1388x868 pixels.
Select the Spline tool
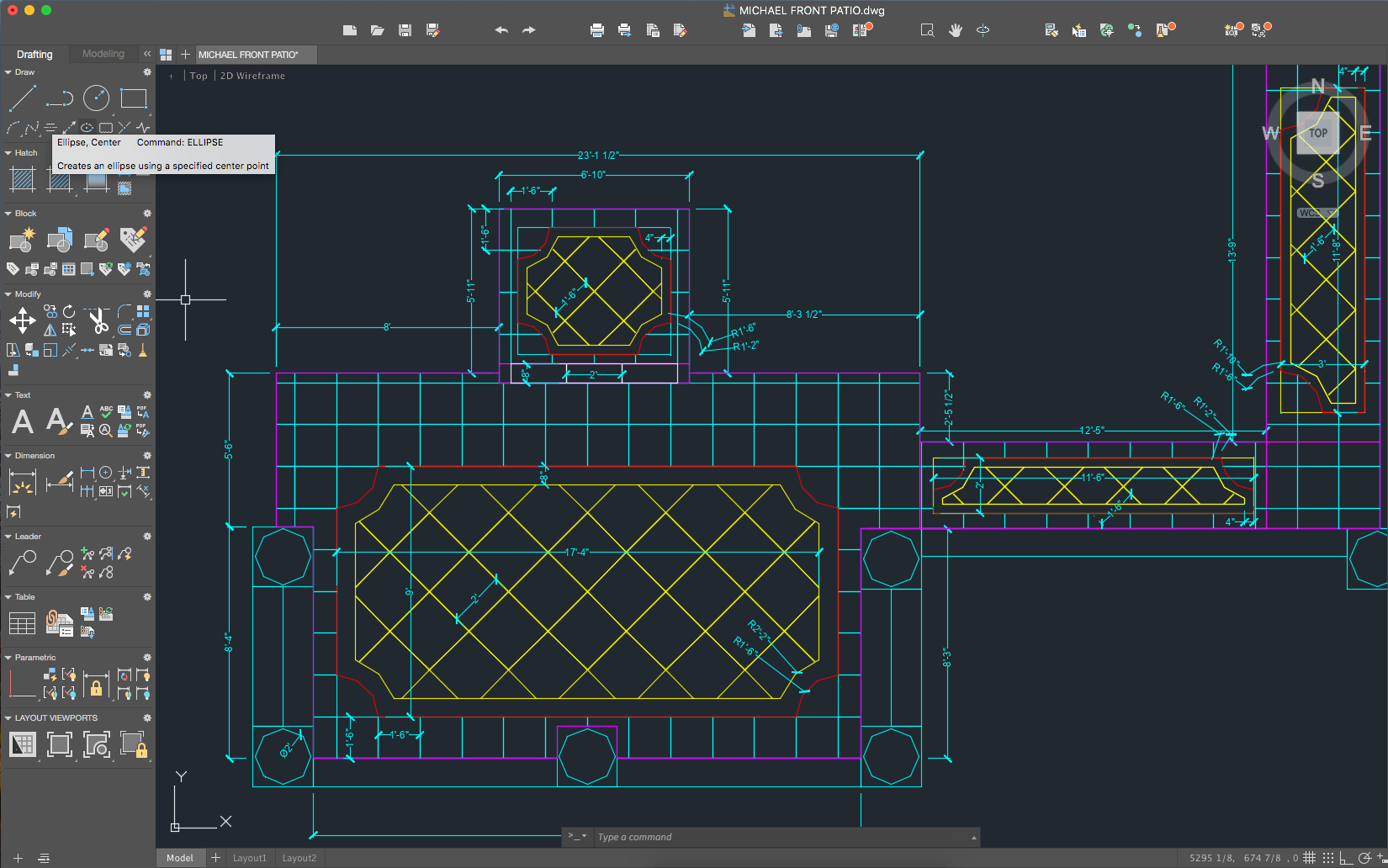[31, 128]
